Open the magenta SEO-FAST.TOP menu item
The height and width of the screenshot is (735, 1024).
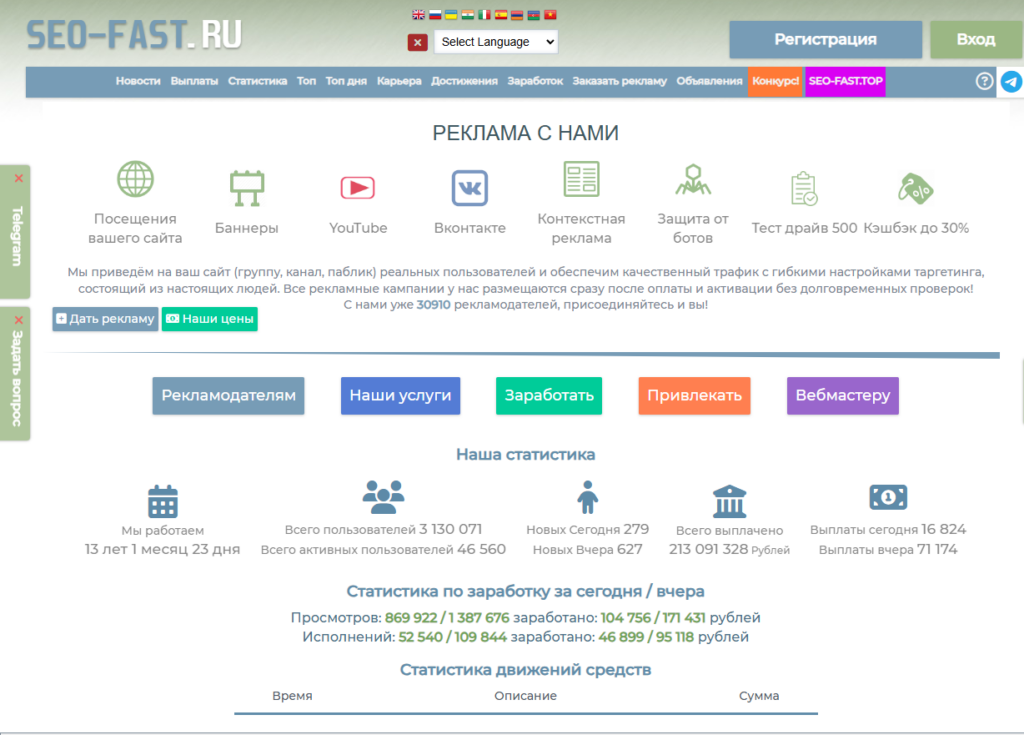(845, 82)
